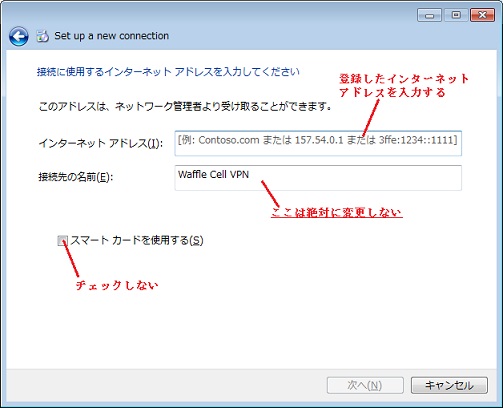The height and width of the screenshot is (408, 503).
Task: Click the キャンセル button
Action: (x=449, y=385)
